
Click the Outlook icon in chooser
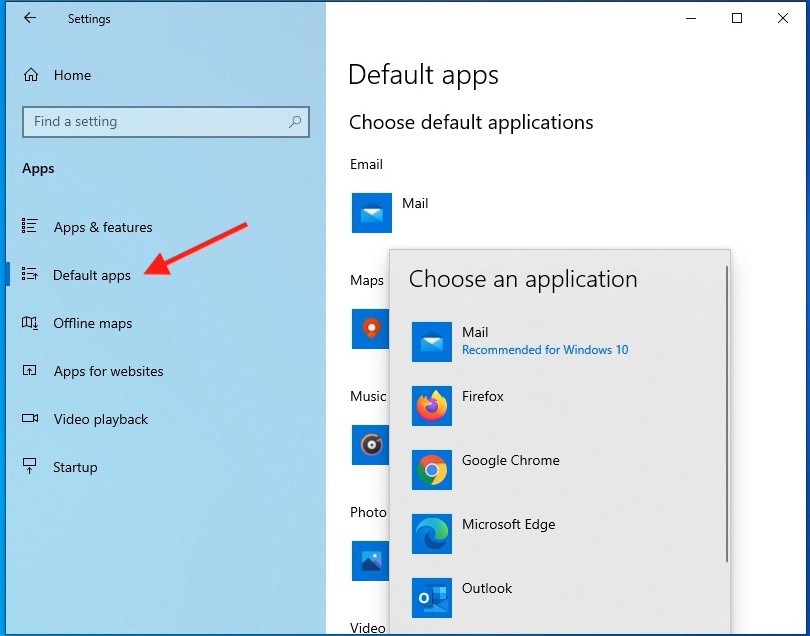pyautogui.click(x=432, y=598)
